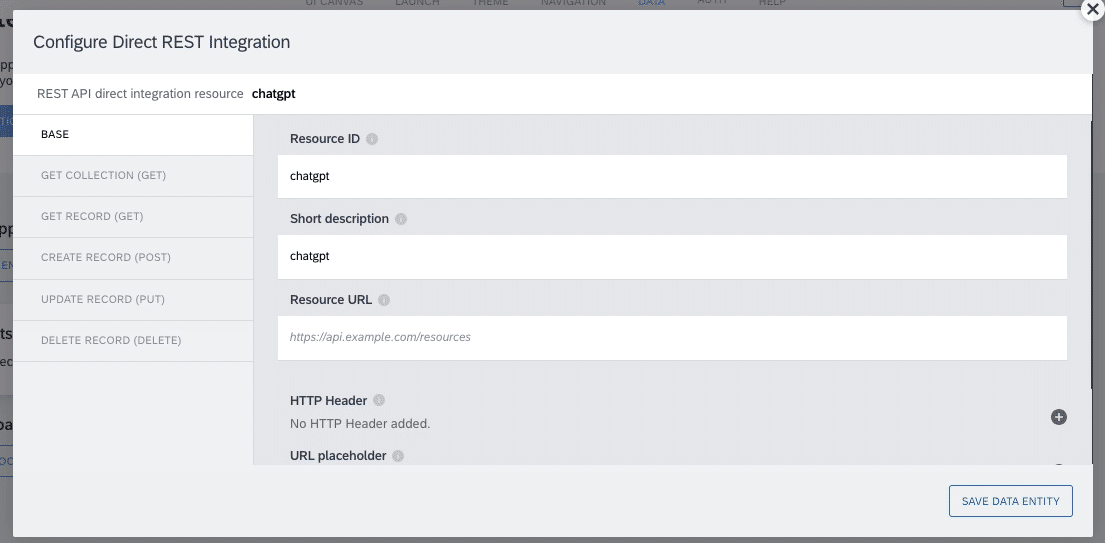The height and width of the screenshot is (543, 1105).
Task: Click the HTTP Header info icon
Action: [379, 401]
